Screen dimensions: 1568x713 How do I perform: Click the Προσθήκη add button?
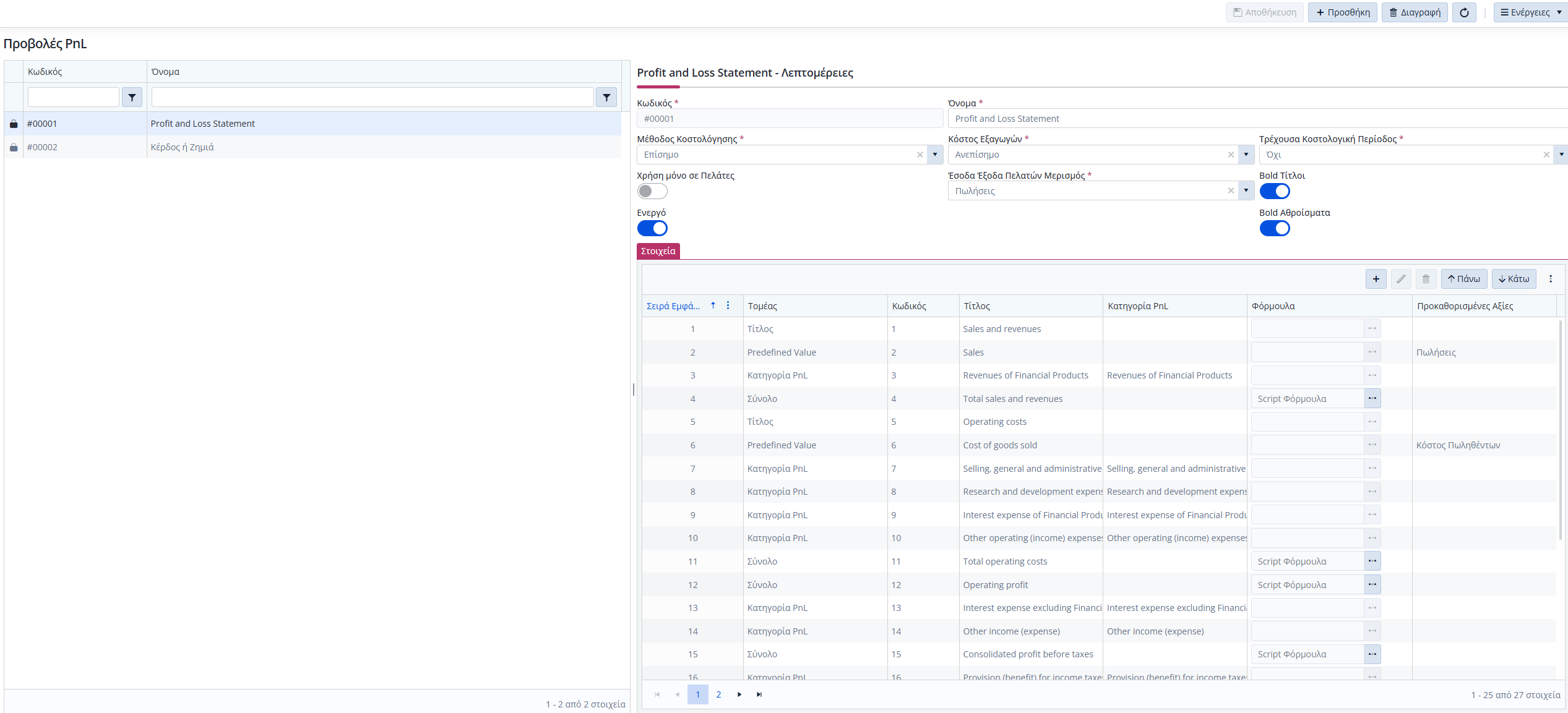coord(1342,12)
